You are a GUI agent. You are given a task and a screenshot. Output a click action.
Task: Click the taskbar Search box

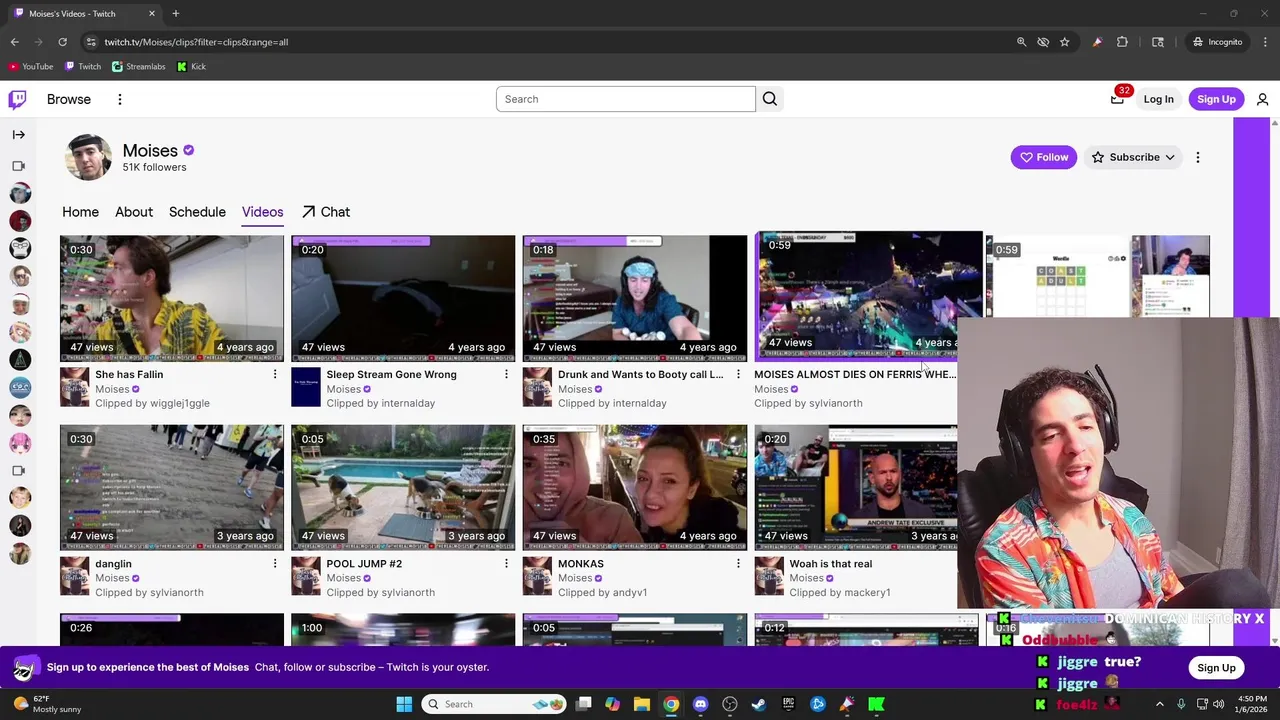pyautogui.click(x=494, y=704)
